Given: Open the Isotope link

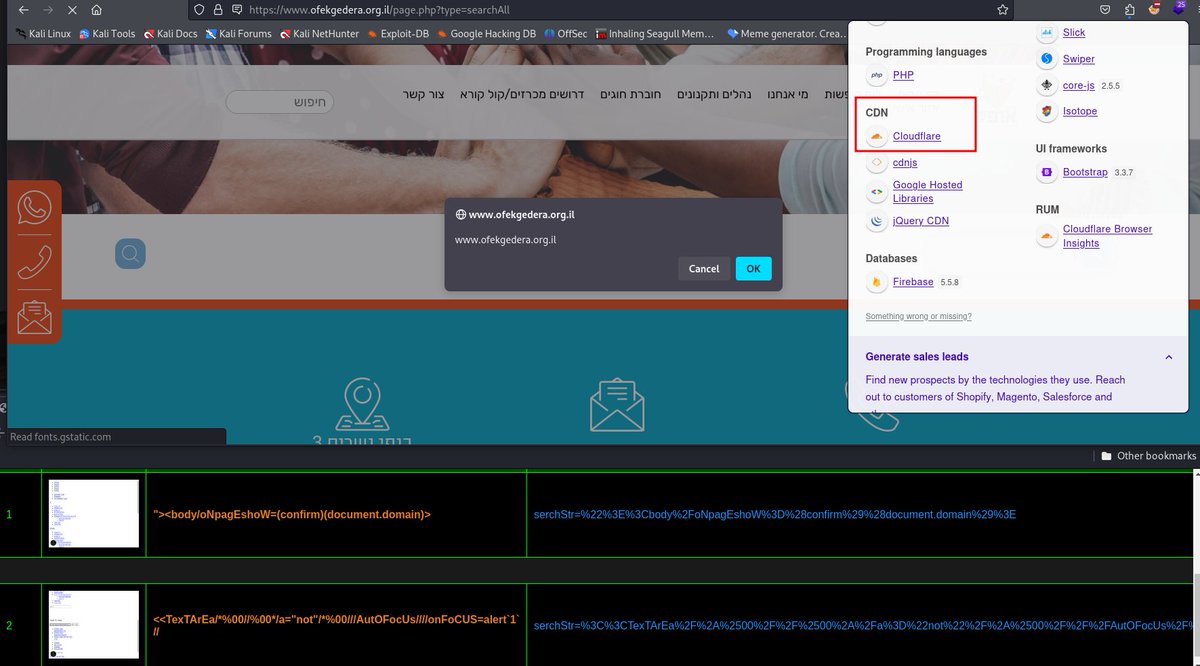Looking at the screenshot, I should (1080, 111).
